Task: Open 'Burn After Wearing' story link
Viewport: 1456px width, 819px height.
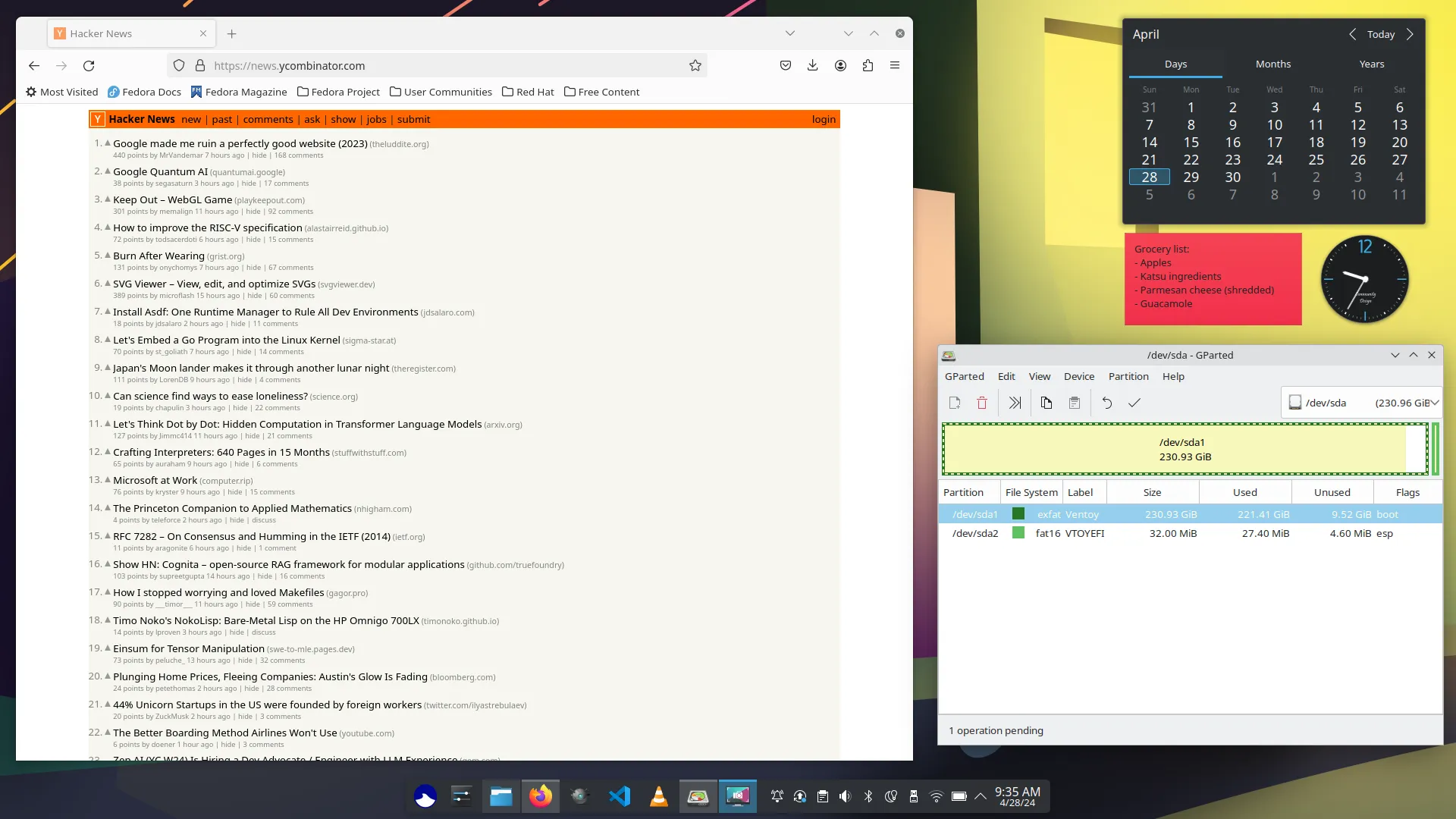Action: [x=159, y=256]
